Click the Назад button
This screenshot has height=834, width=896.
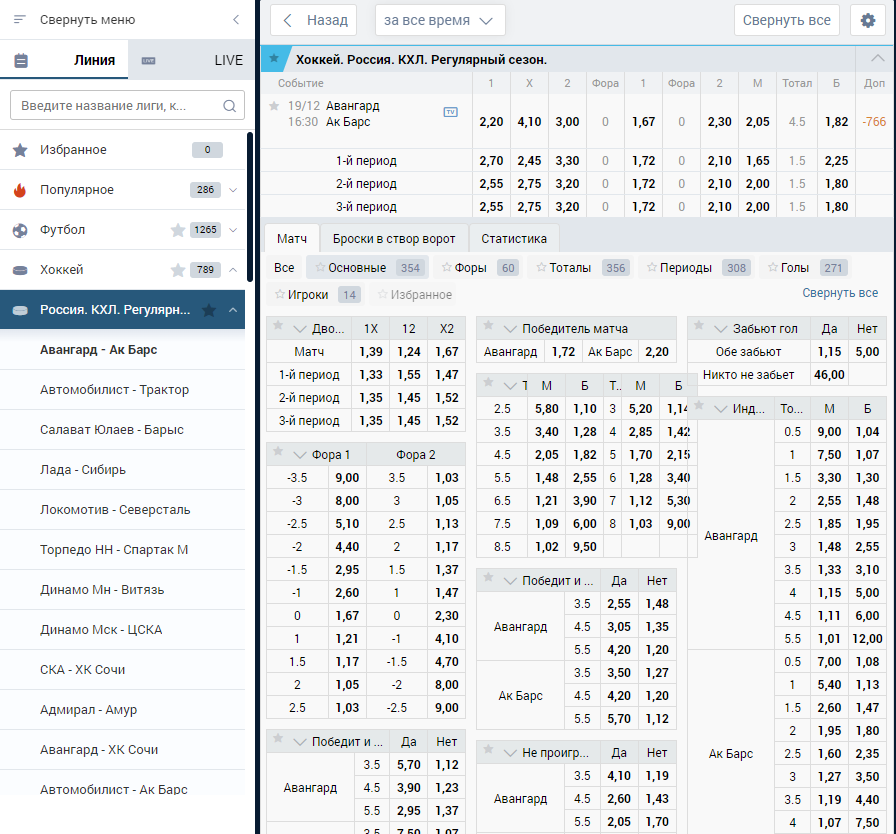(x=314, y=21)
